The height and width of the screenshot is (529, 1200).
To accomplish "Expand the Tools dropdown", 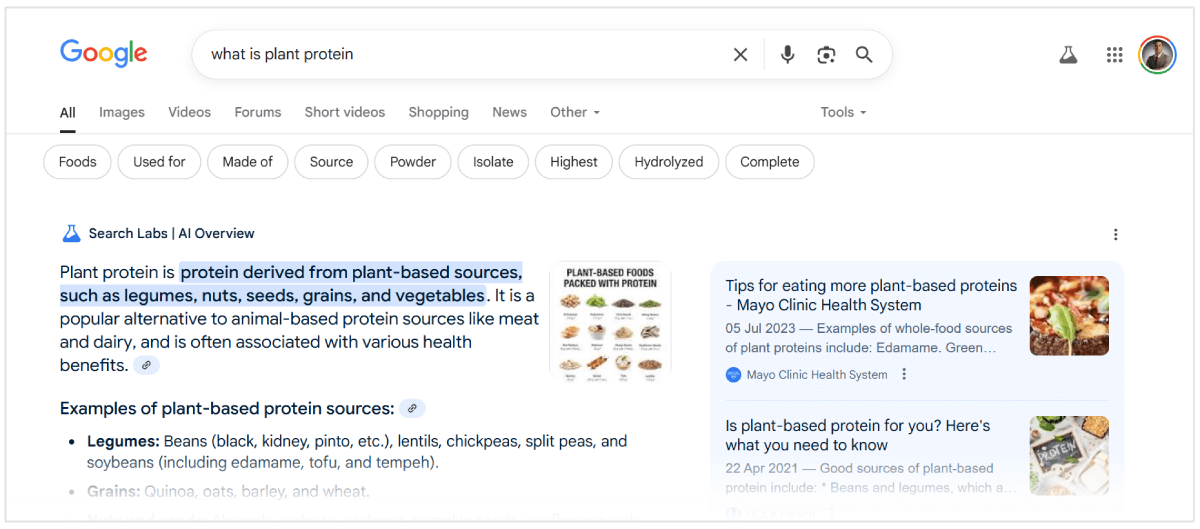I will pos(843,112).
